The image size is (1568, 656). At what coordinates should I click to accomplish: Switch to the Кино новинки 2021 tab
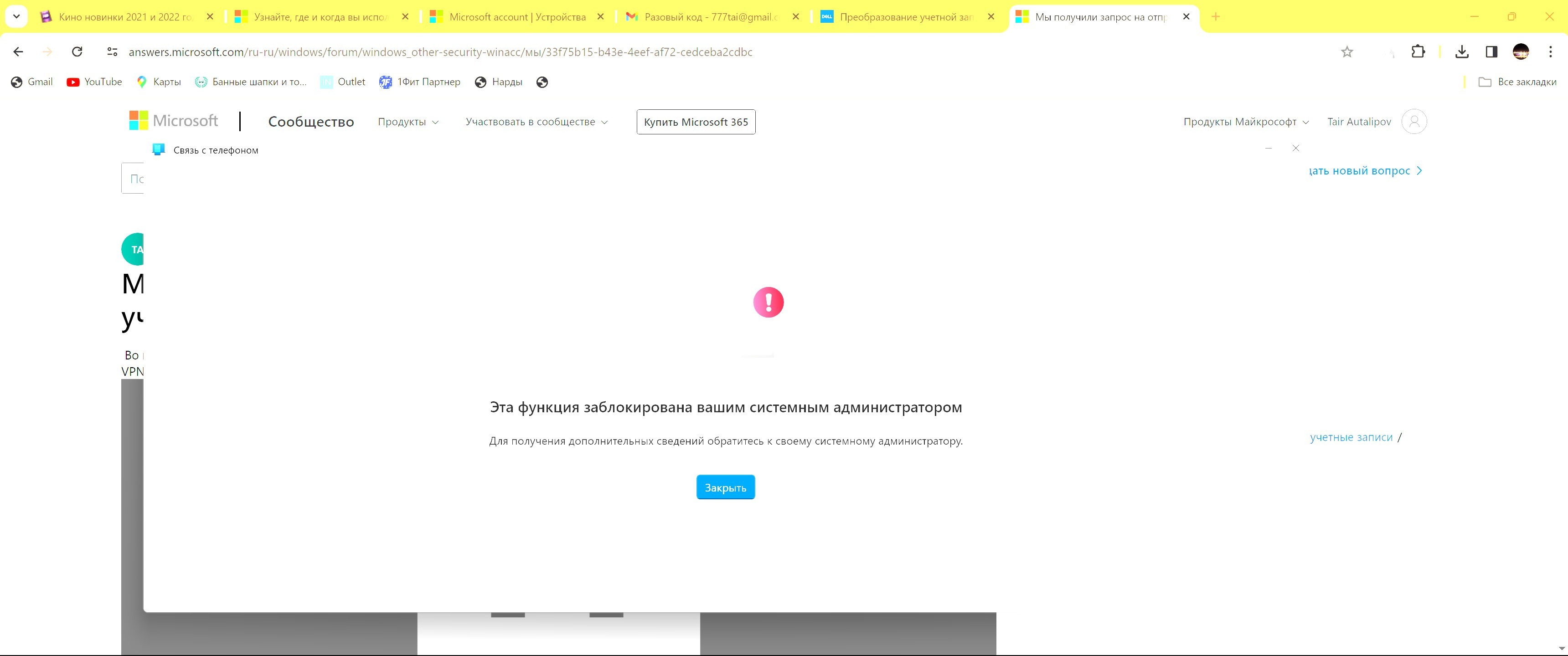125,17
